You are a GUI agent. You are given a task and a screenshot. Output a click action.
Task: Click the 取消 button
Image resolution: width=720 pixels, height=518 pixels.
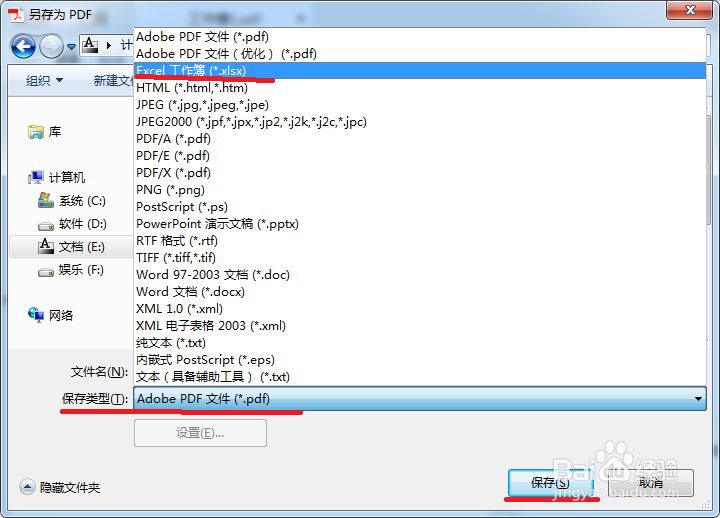651,483
